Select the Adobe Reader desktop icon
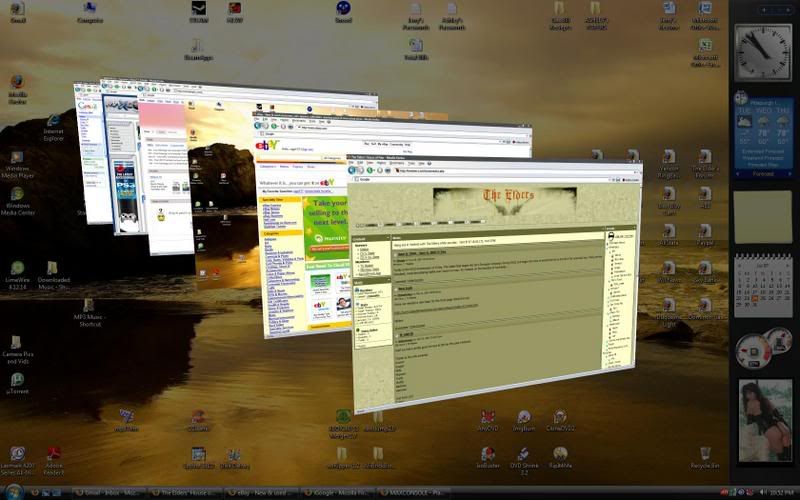The image size is (800, 500). pyautogui.click(x=53, y=461)
